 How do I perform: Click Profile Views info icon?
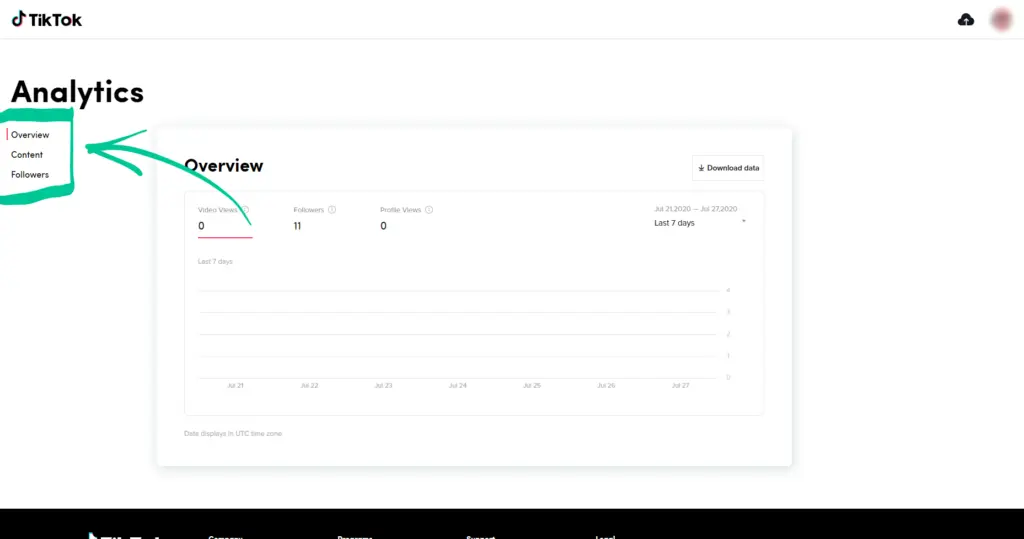click(429, 210)
